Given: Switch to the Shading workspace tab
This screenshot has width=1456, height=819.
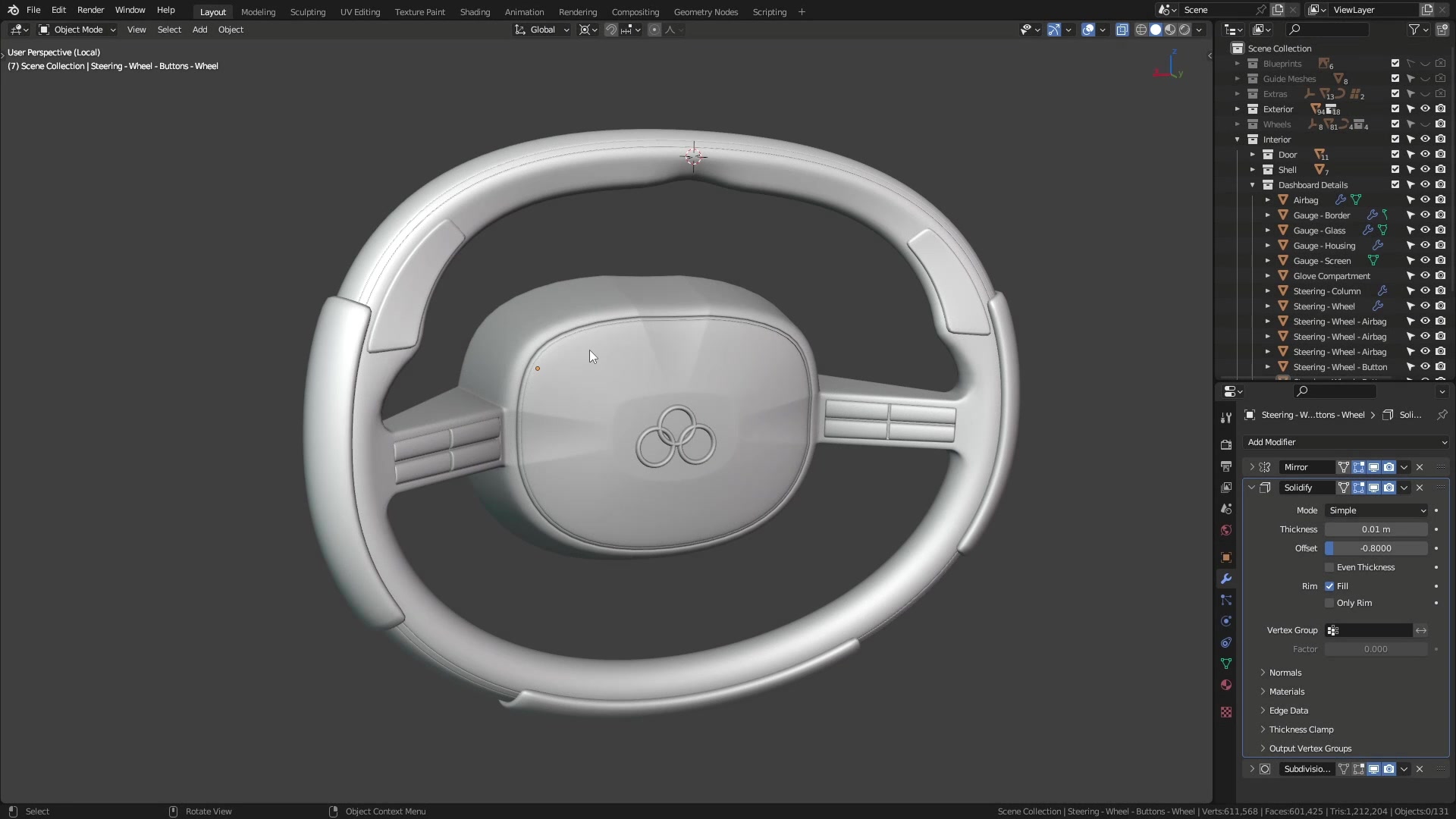Looking at the screenshot, I should click(475, 12).
